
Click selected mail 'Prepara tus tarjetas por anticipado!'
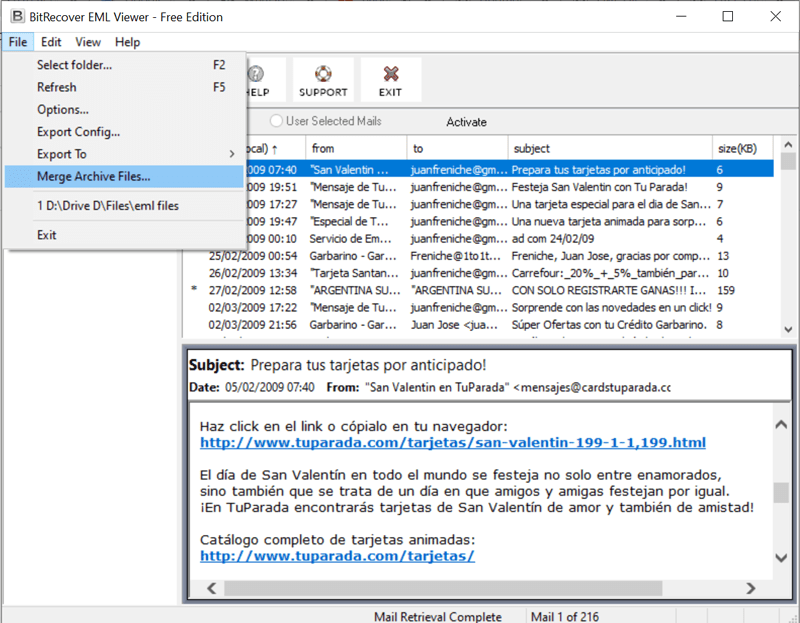coord(510,169)
